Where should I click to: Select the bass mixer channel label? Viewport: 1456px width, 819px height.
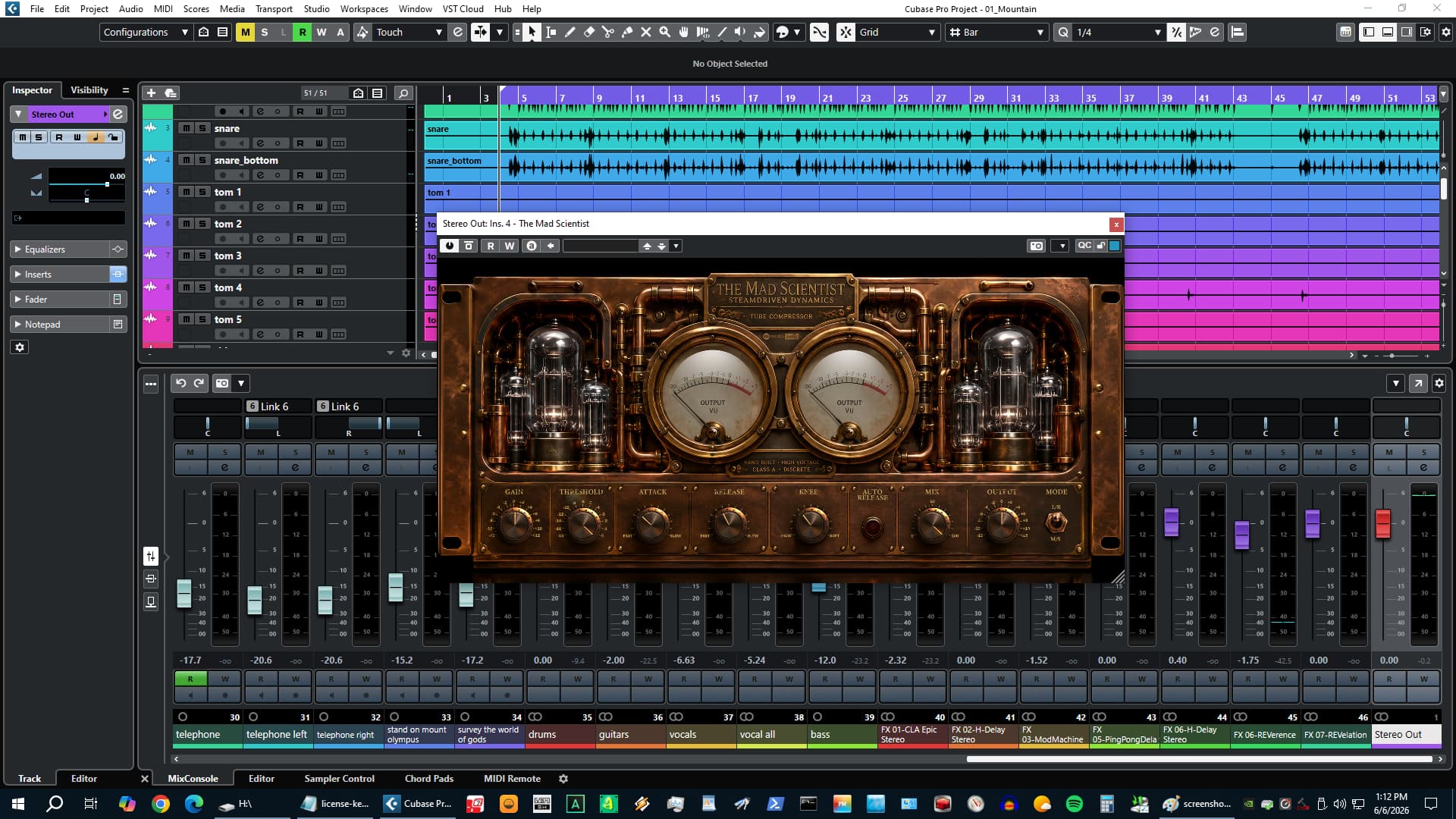[842, 734]
